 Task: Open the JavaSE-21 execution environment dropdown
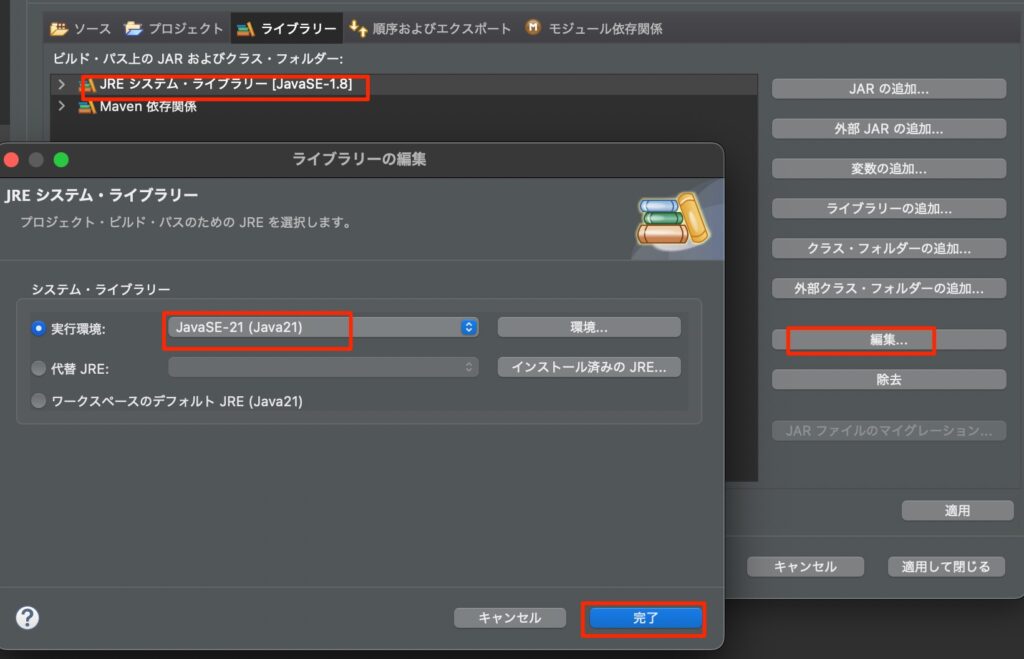[x=322, y=327]
